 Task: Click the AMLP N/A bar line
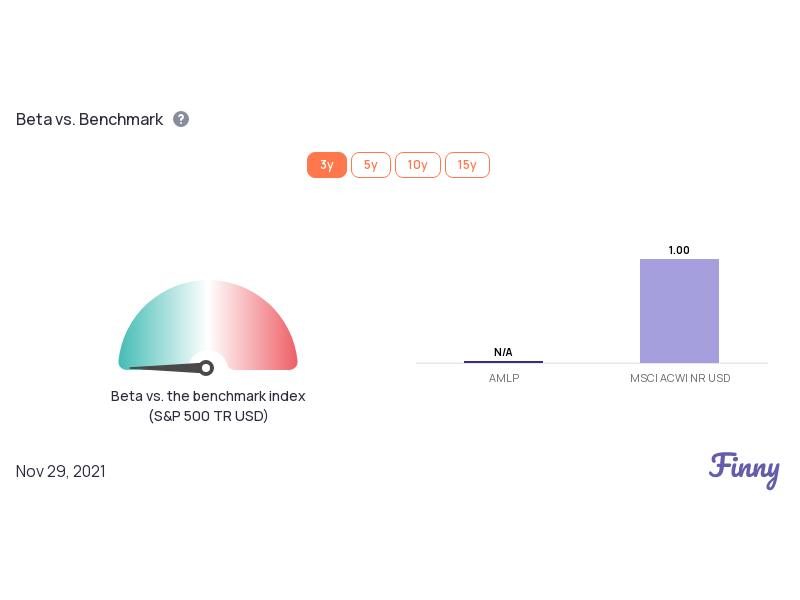[503, 362]
